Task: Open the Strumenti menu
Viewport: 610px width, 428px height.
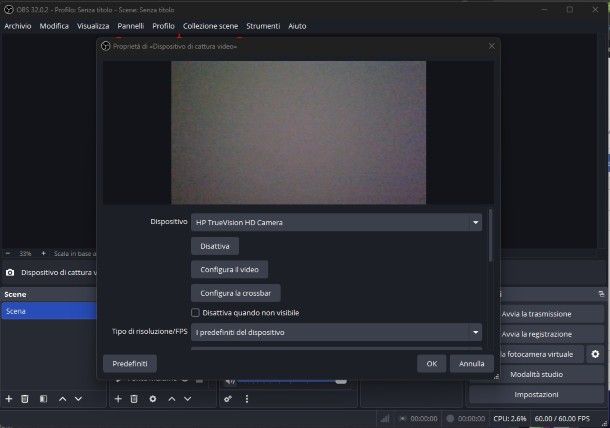Action: point(263,26)
